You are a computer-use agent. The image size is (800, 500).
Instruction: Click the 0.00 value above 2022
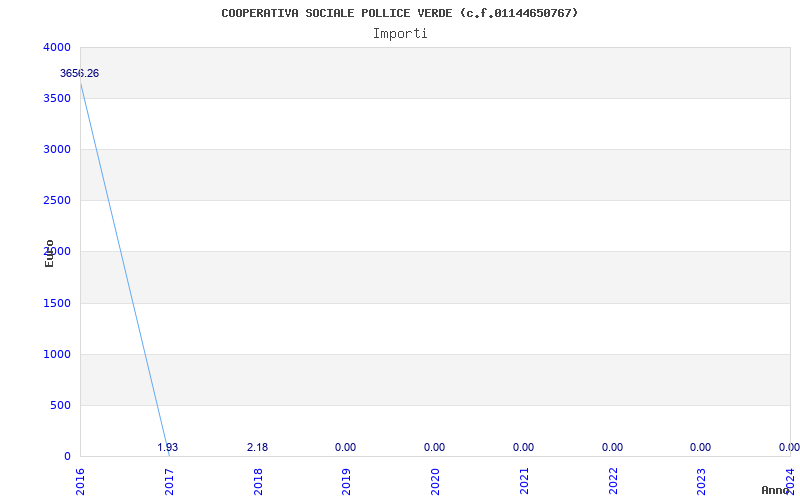(612, 447)
